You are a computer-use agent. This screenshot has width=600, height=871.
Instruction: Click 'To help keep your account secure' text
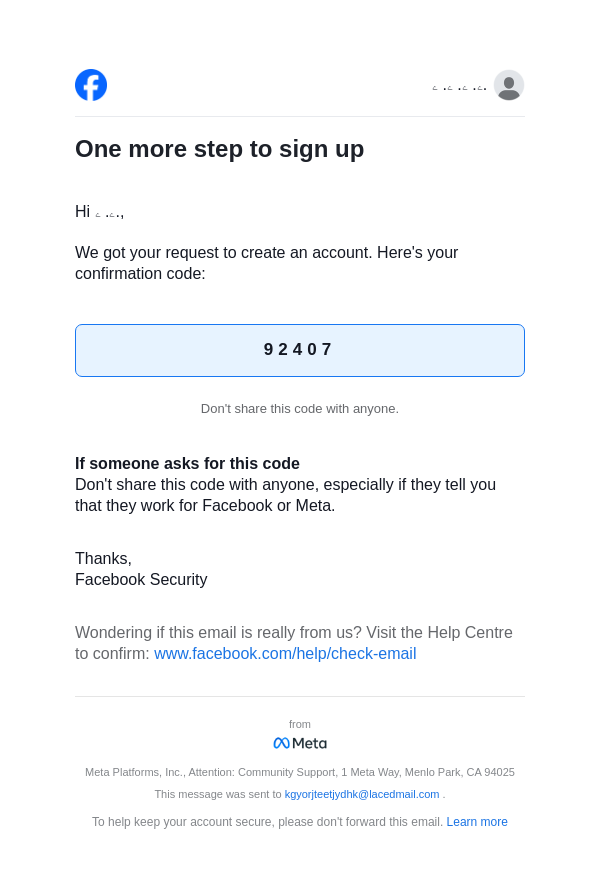tap(267, 822)
